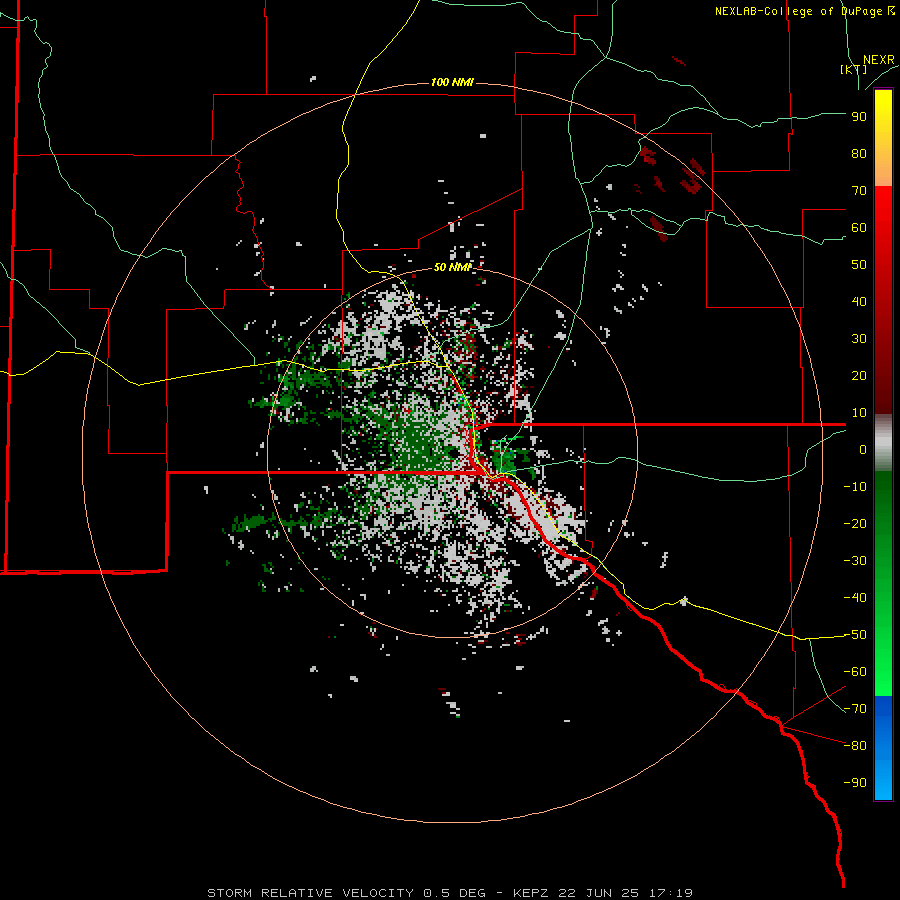Click the -70 value on velocity scale
The image size is (900, 900).
coord(855,709)
